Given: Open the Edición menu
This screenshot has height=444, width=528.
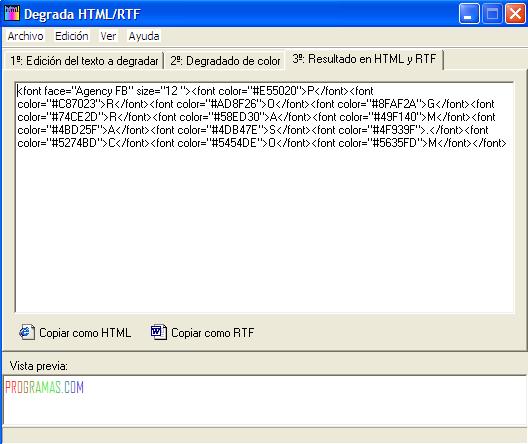Looking at the screenshot, I should [x=72, y=36].
